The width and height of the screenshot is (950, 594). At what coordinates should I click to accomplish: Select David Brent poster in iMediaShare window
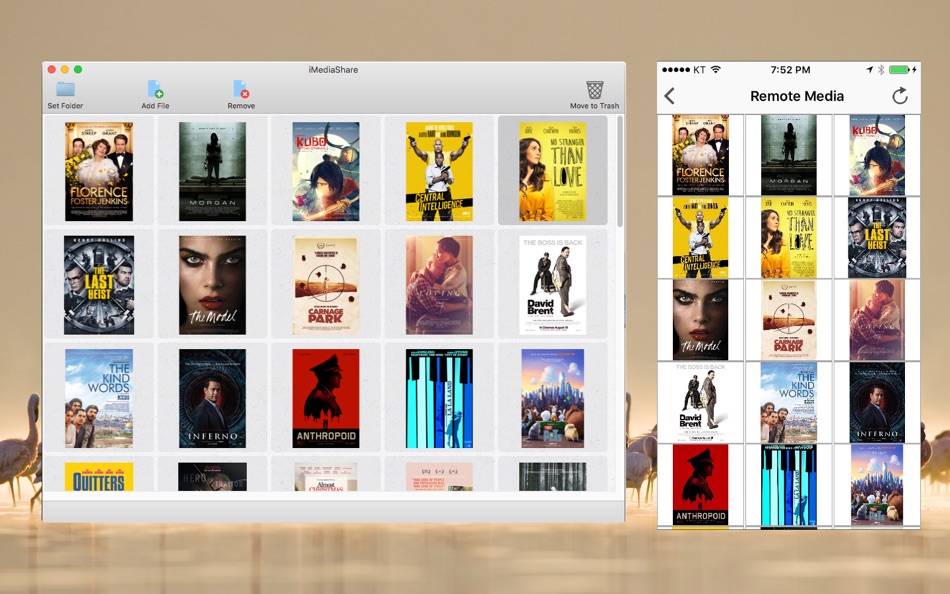(553, 285)
